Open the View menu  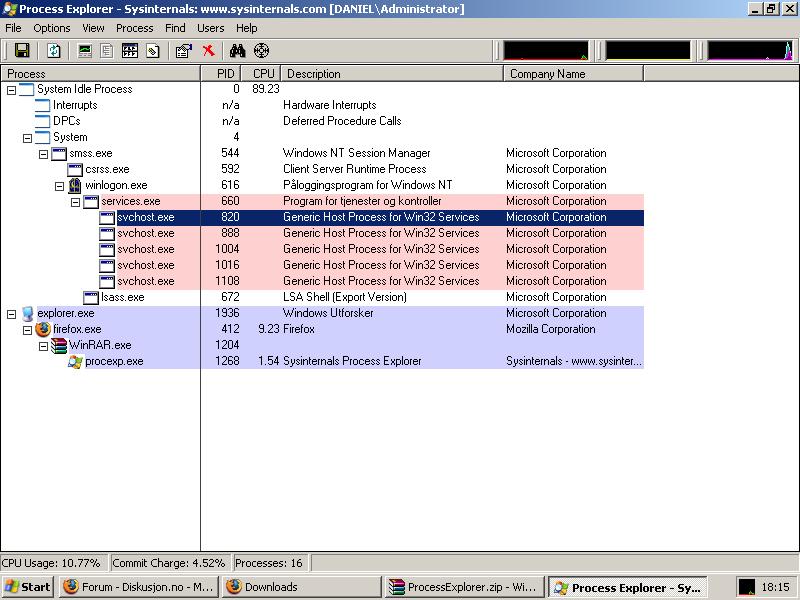tap(93, 28)
